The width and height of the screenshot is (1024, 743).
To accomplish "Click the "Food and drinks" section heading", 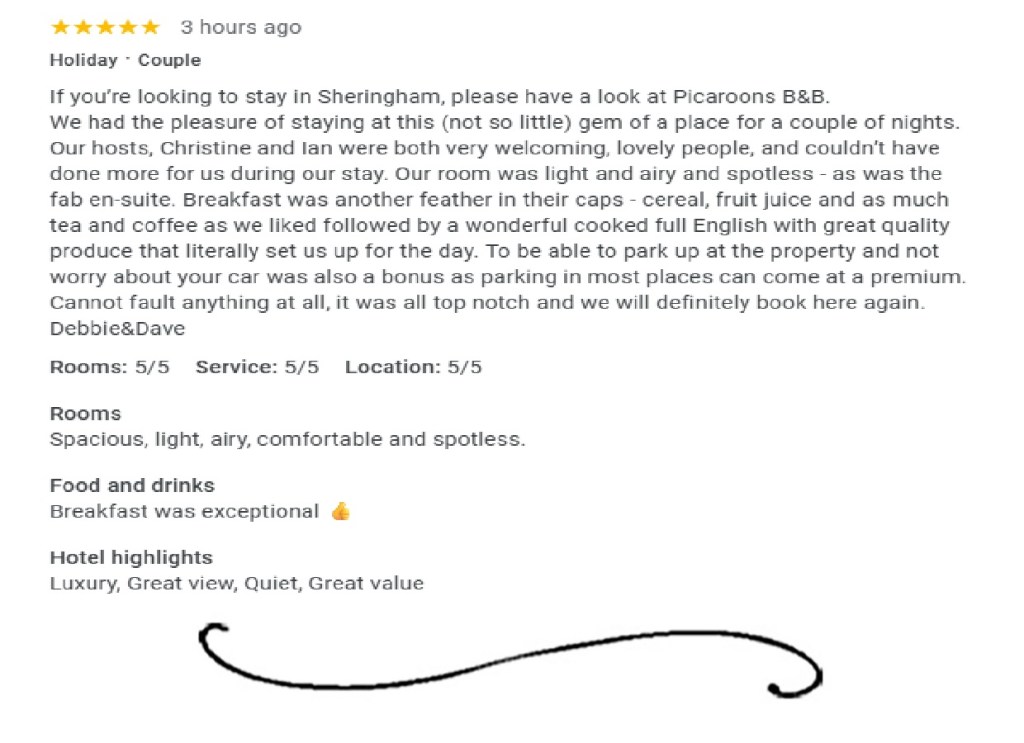I will 132,485.
